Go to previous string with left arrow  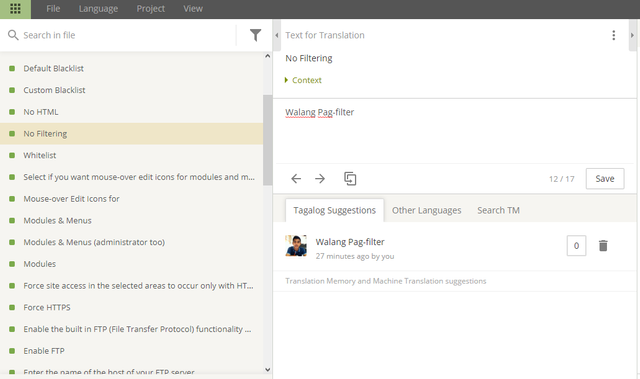(296, 178)
